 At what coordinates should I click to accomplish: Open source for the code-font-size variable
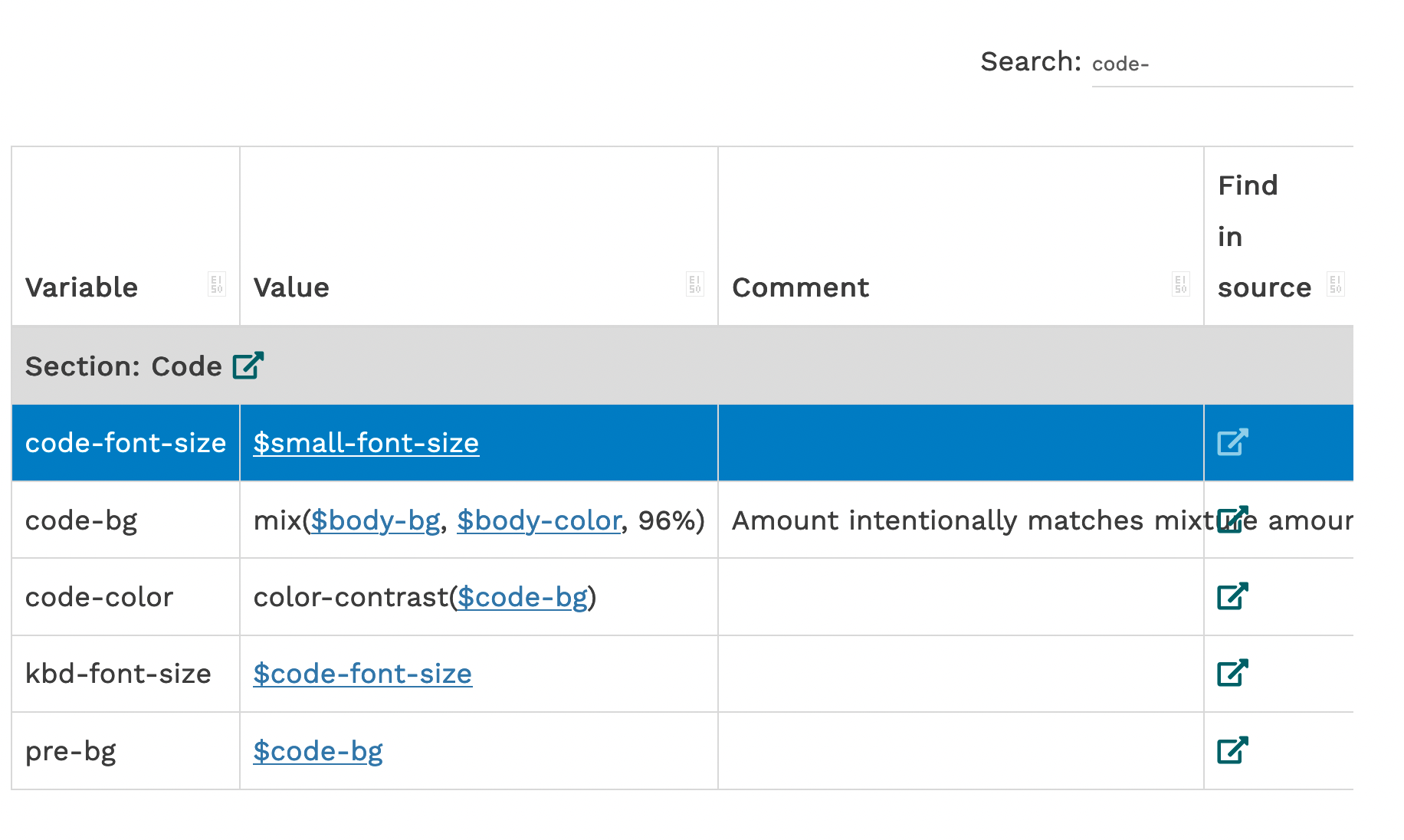(1232, 442)
